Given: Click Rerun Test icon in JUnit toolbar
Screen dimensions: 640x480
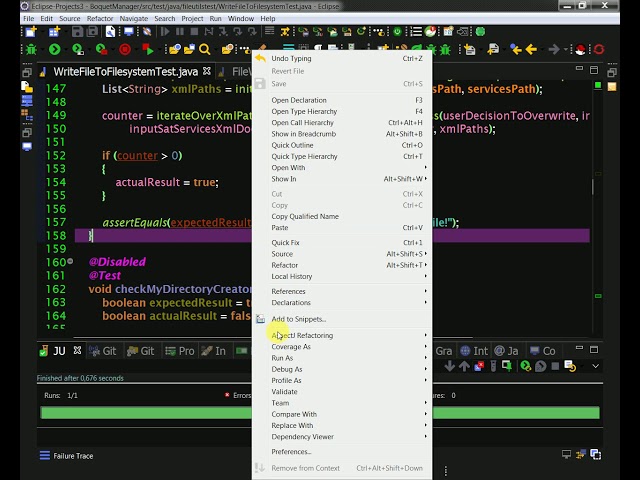Looking at the screenshot, I should (526, 366).
